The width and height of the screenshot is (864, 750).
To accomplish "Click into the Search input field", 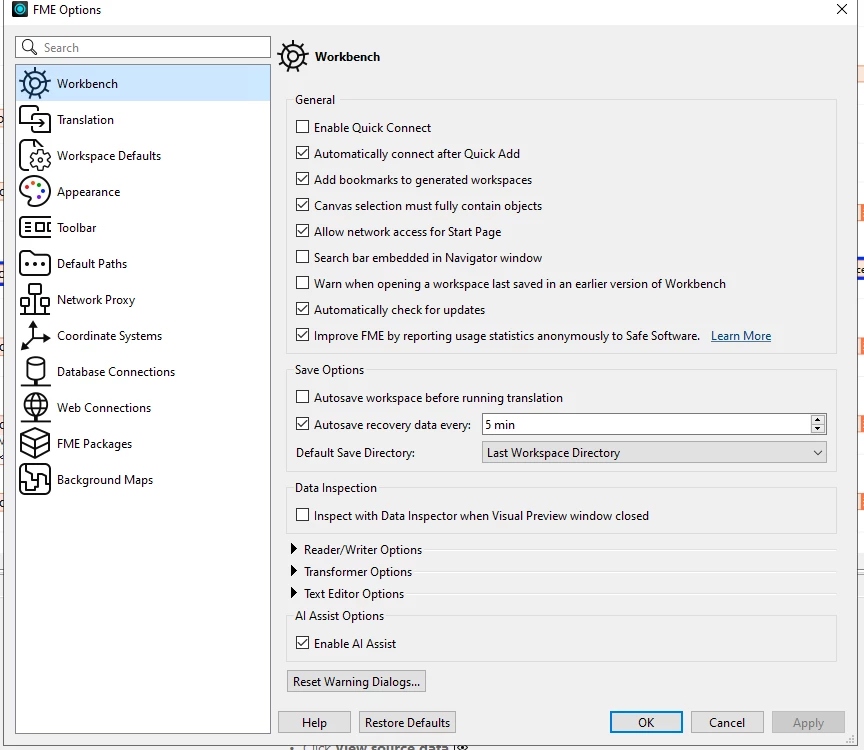I will (x=143, y=47).
